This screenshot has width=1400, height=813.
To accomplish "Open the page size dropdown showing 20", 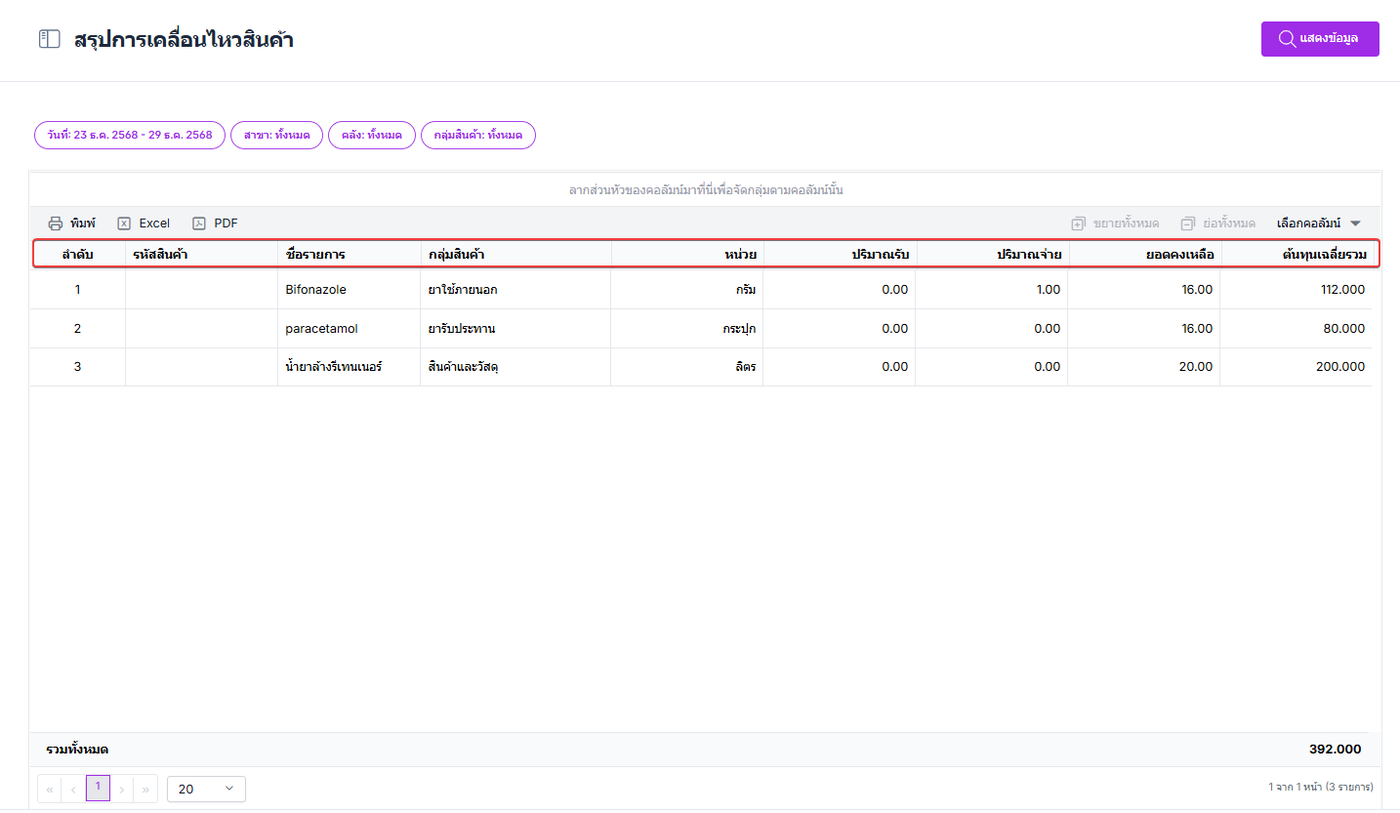I will pos(206,789).
